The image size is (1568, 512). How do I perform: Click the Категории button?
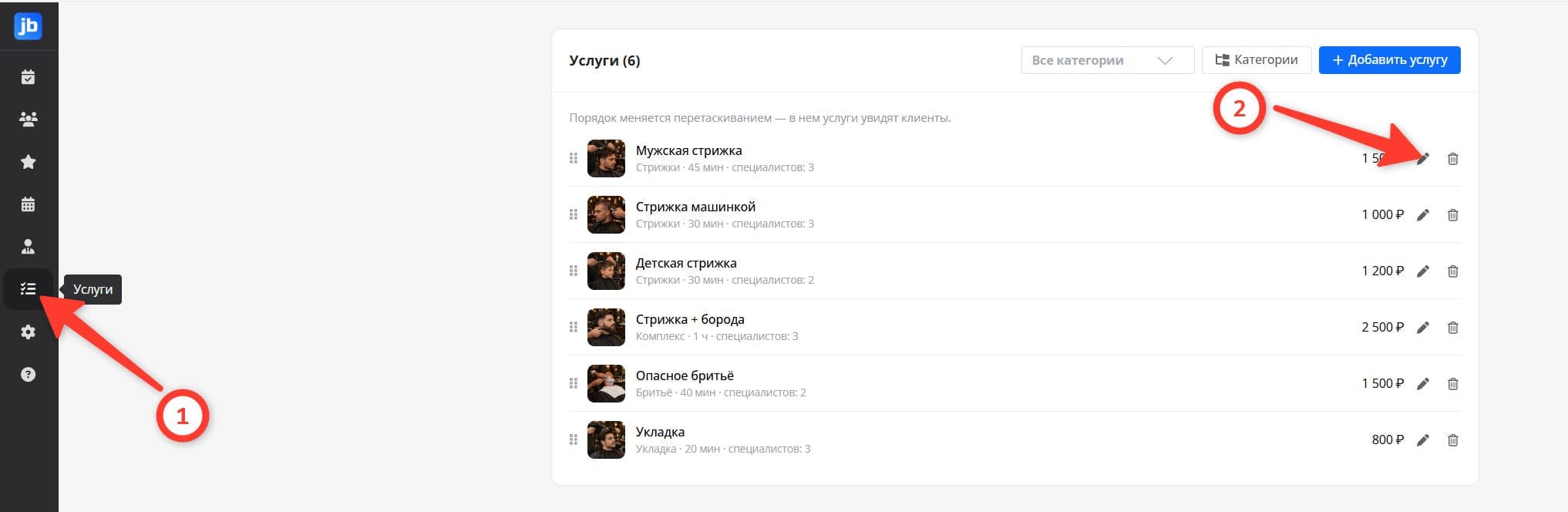(x=1257, y=60)
